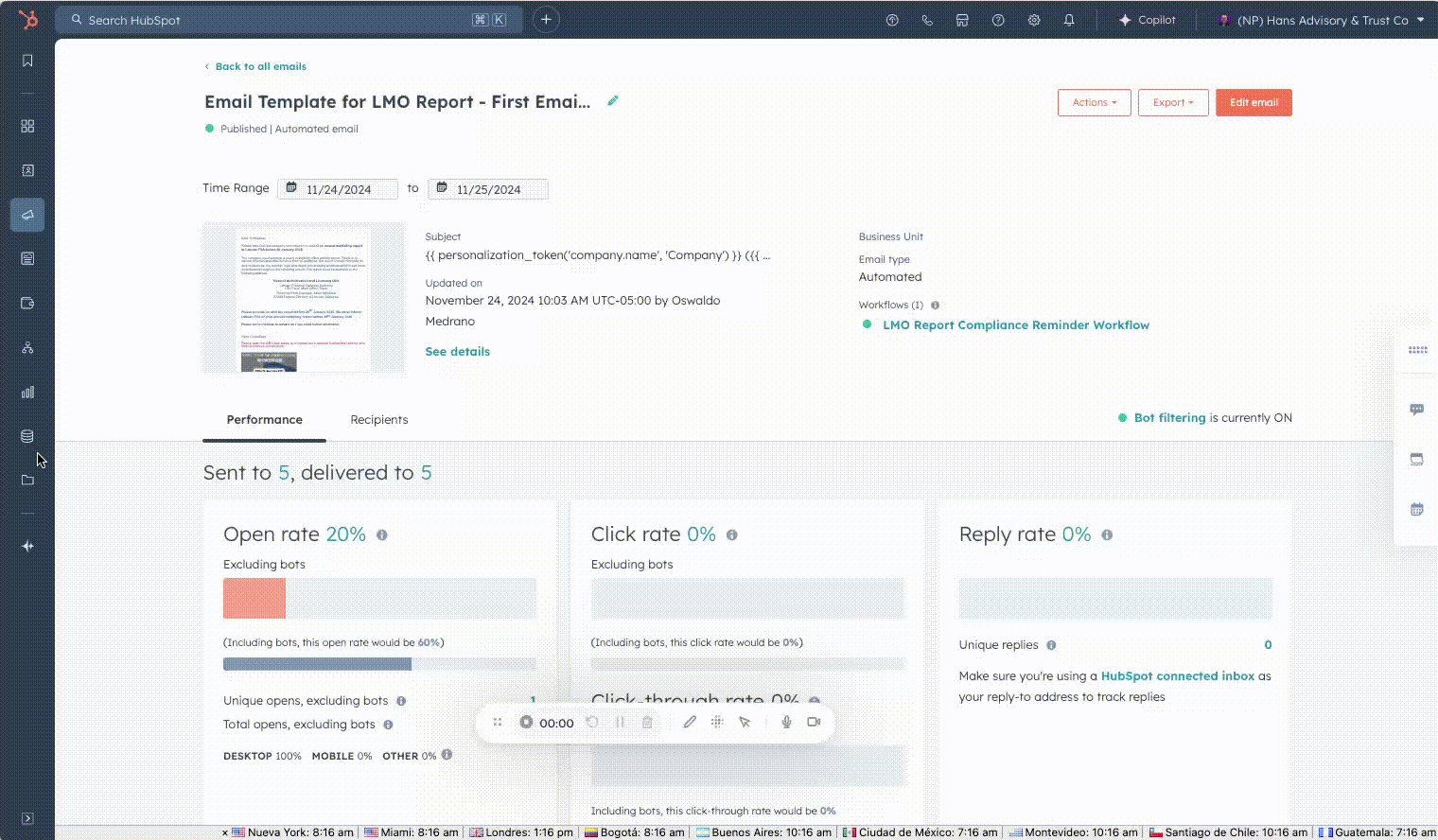Click the camera icon in the recording toolbar
This screenshot has width=1438, height=840.
click(x=814, y=722)
